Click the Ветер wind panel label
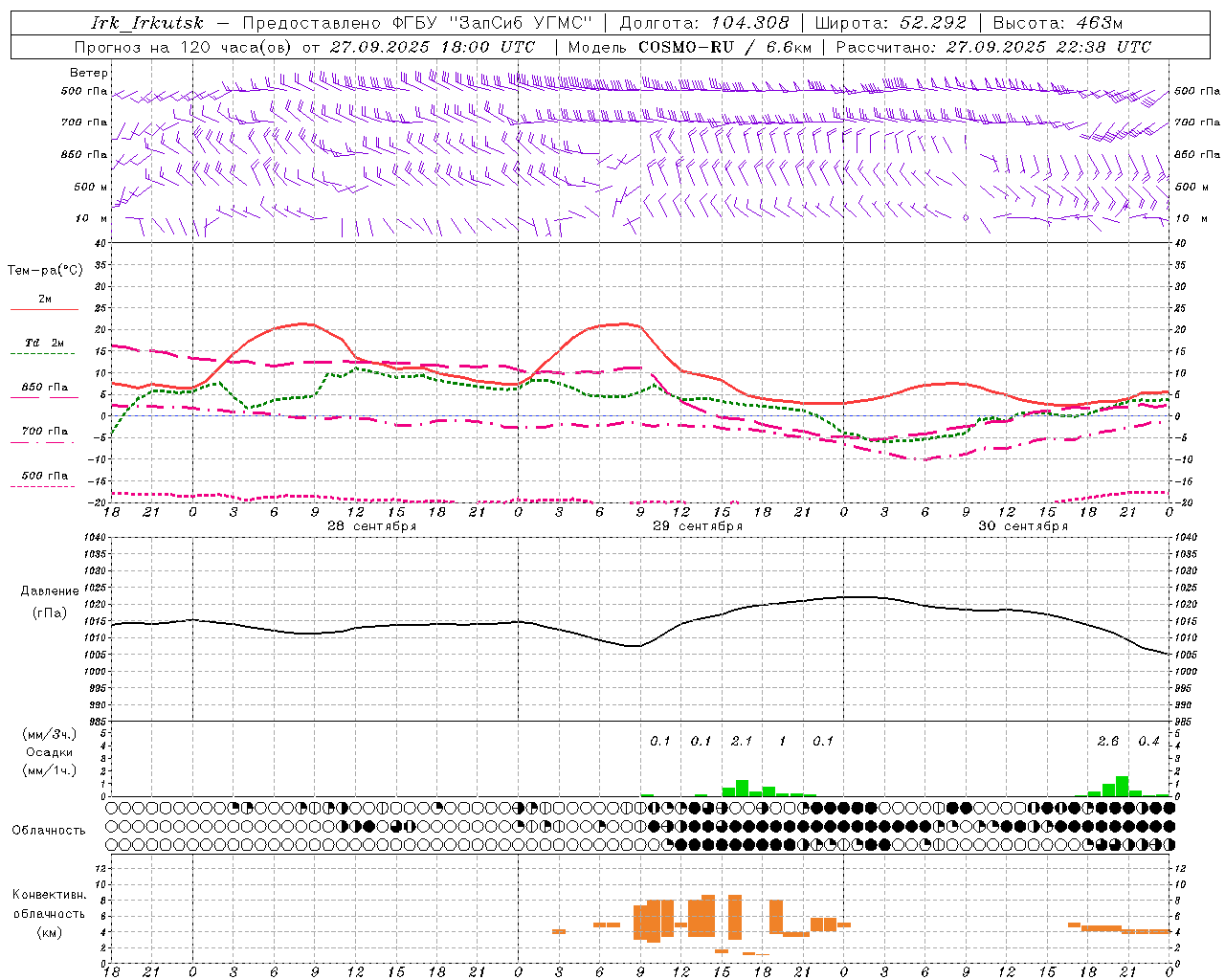This screenshot has height=980, width=1225. 89,73
